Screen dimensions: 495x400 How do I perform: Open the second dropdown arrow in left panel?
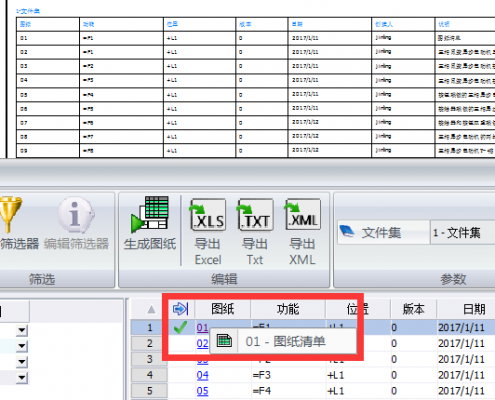point(22,346)
